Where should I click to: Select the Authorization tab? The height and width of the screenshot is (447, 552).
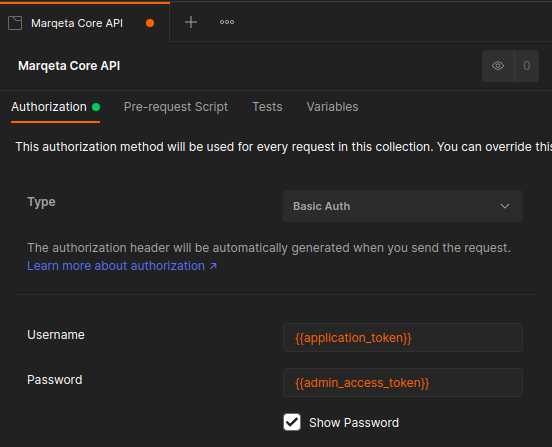pyautogui.click(x=56, y=107)
